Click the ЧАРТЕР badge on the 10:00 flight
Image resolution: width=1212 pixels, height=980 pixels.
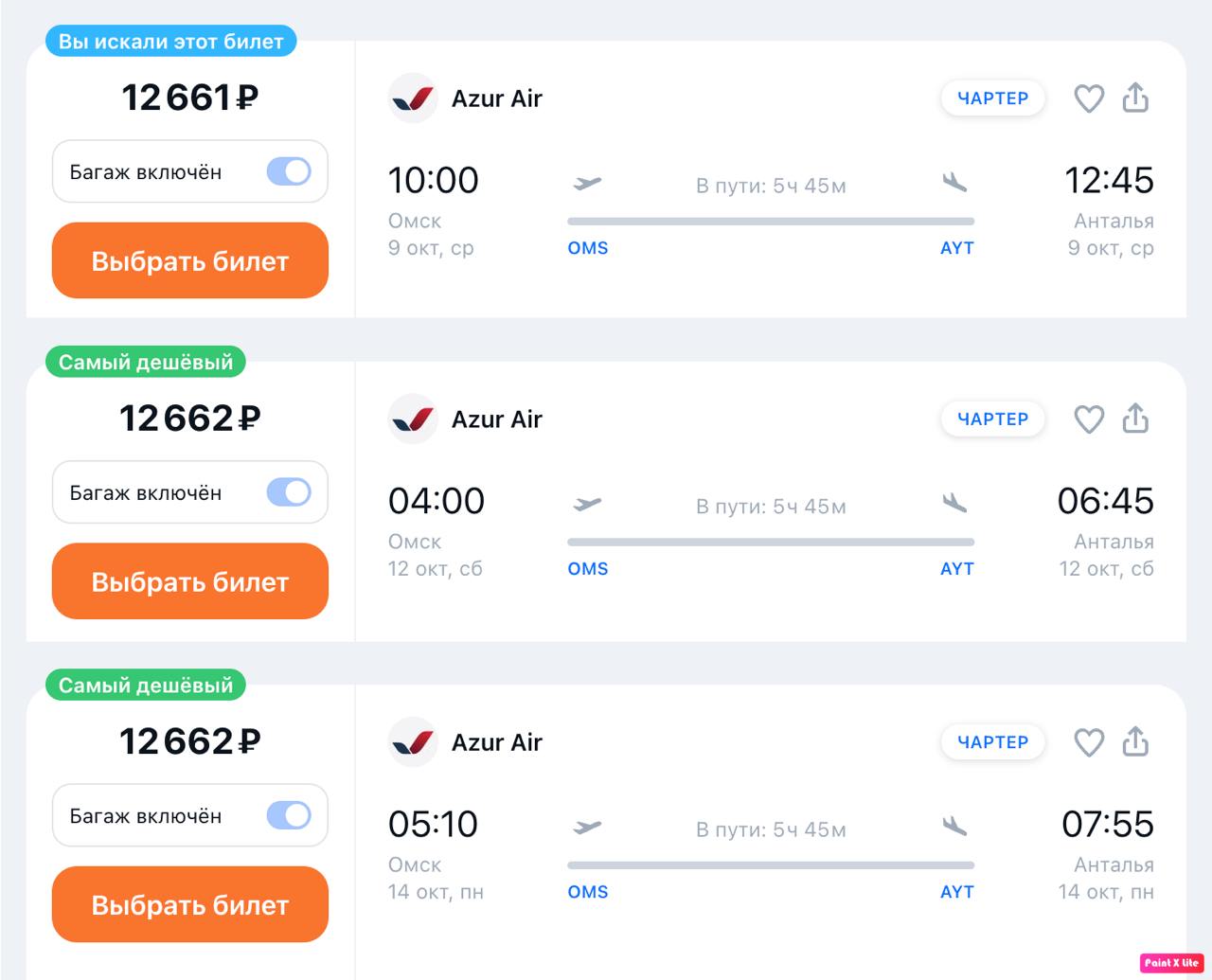[x=992, y=98]
